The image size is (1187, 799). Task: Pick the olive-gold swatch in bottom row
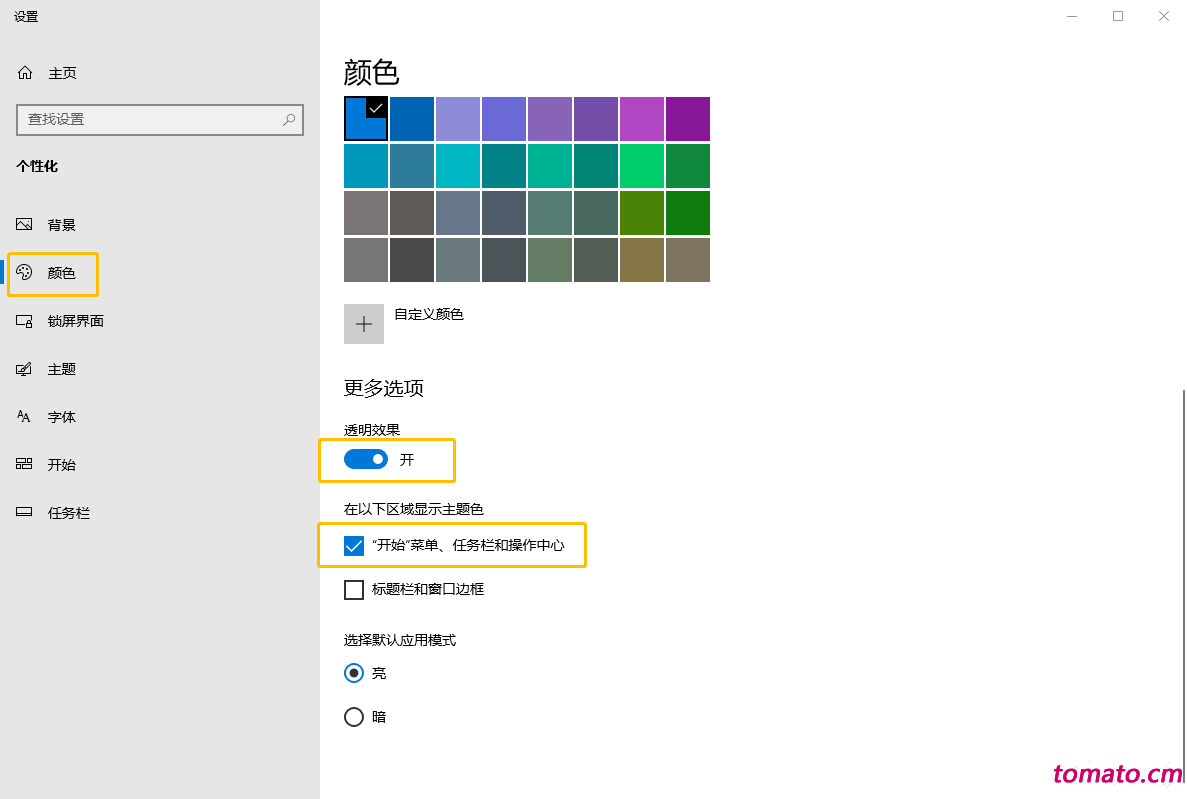coord(642,260)
